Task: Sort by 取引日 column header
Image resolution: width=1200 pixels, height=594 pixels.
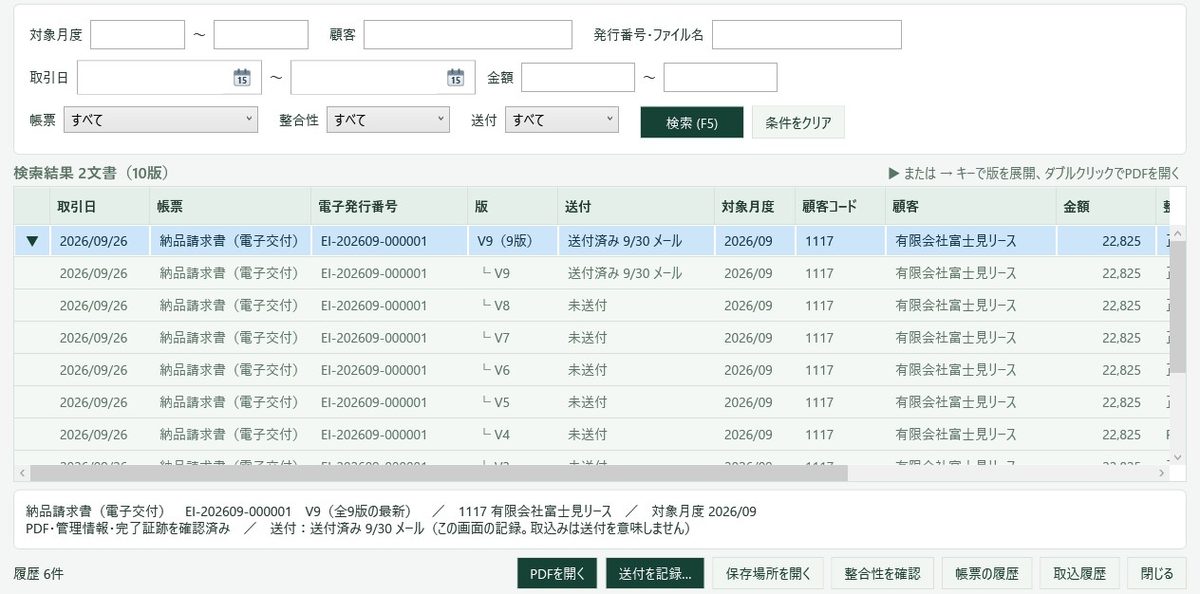Action: (99, 207)
